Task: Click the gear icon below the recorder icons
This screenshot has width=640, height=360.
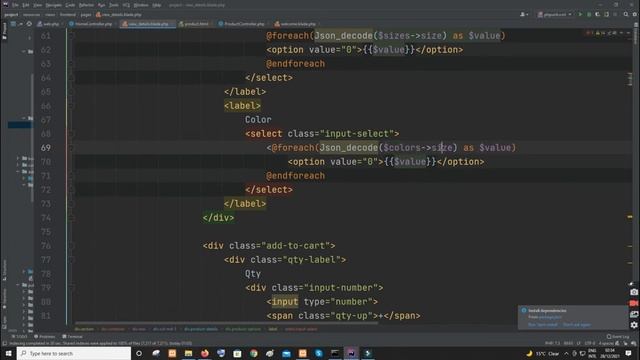Action: pyautogui.click(x=633, y=325)
